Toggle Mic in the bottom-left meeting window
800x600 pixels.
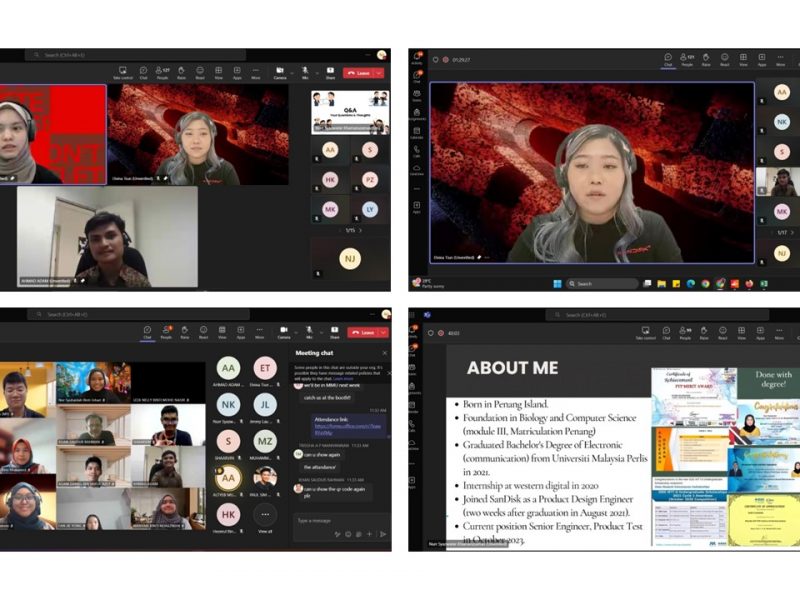tap(309, 332)
